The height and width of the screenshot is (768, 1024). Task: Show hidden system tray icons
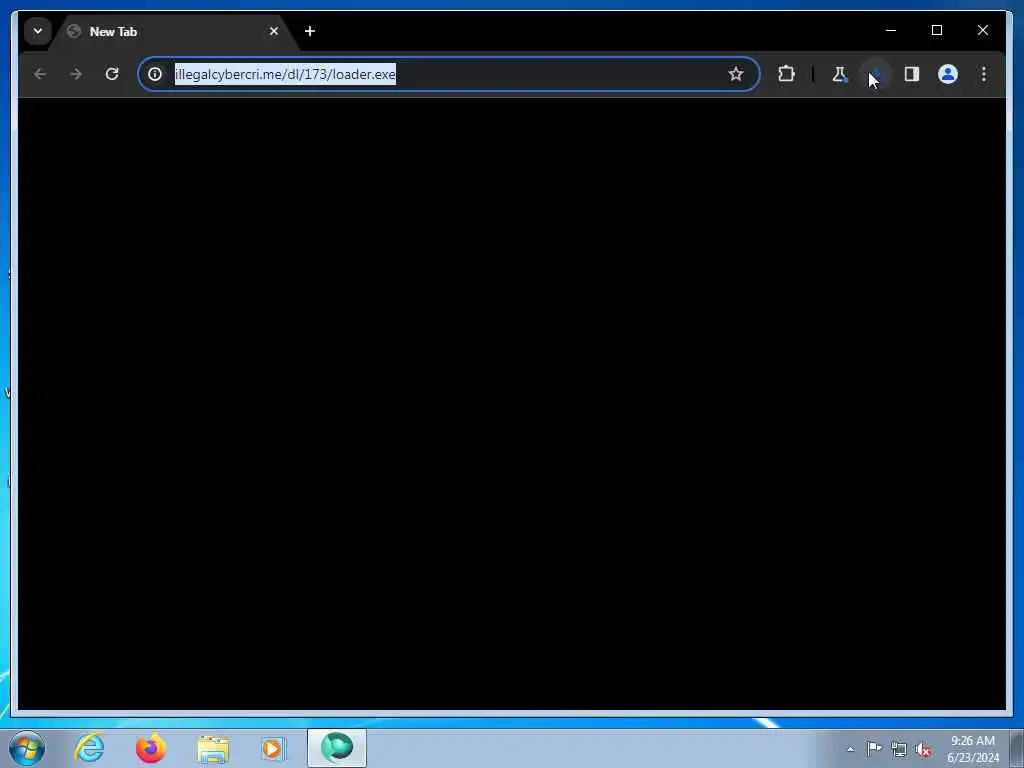[851, 750]
